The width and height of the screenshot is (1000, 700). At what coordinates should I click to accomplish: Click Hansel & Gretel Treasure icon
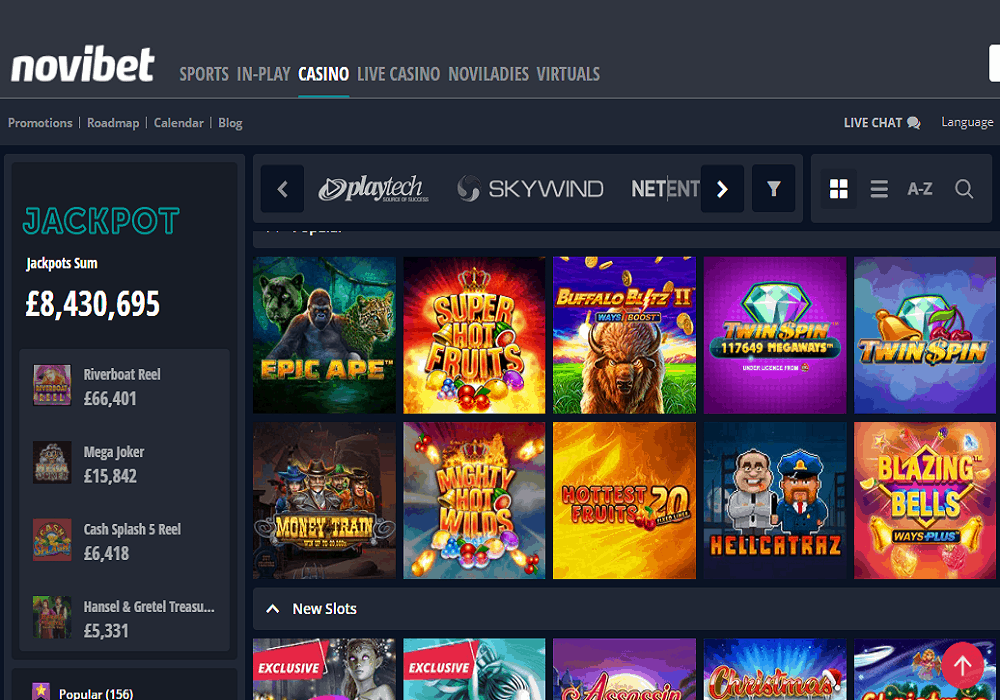(x=52, y=617)
